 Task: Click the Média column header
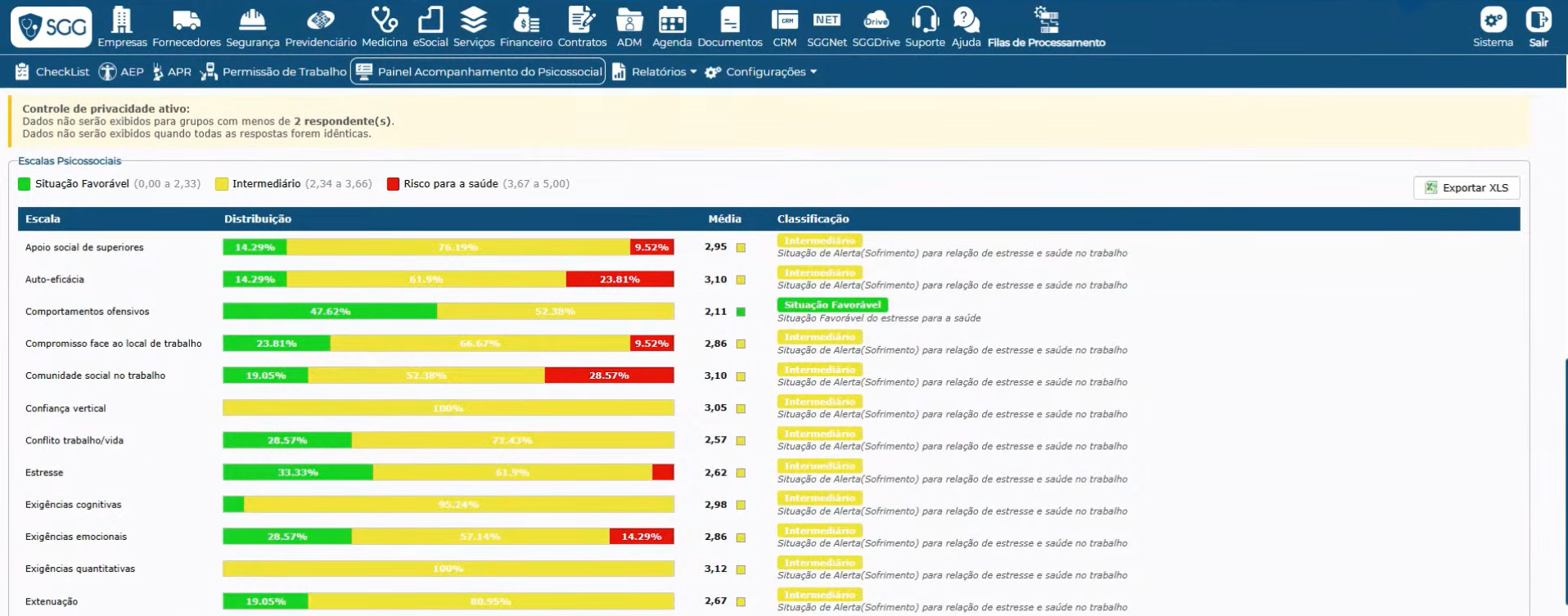(x=724, y=219)
